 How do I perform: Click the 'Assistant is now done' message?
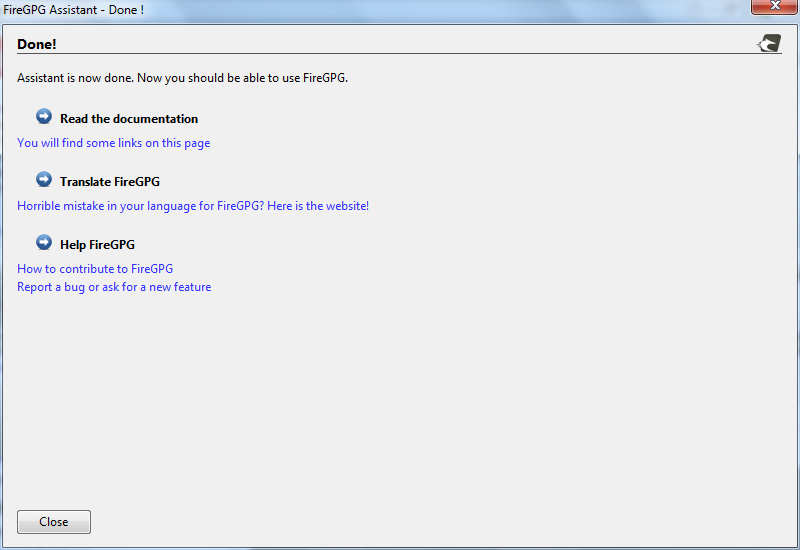[x=182, y=78]
